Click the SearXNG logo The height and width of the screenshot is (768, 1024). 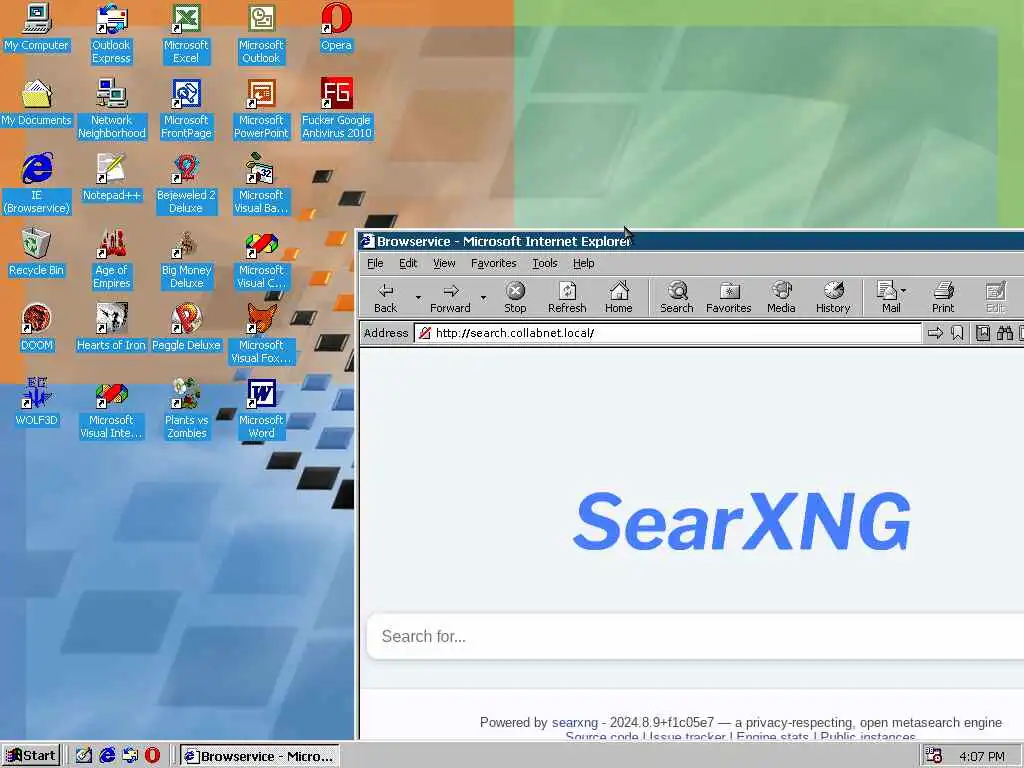[x=742, y=521]
